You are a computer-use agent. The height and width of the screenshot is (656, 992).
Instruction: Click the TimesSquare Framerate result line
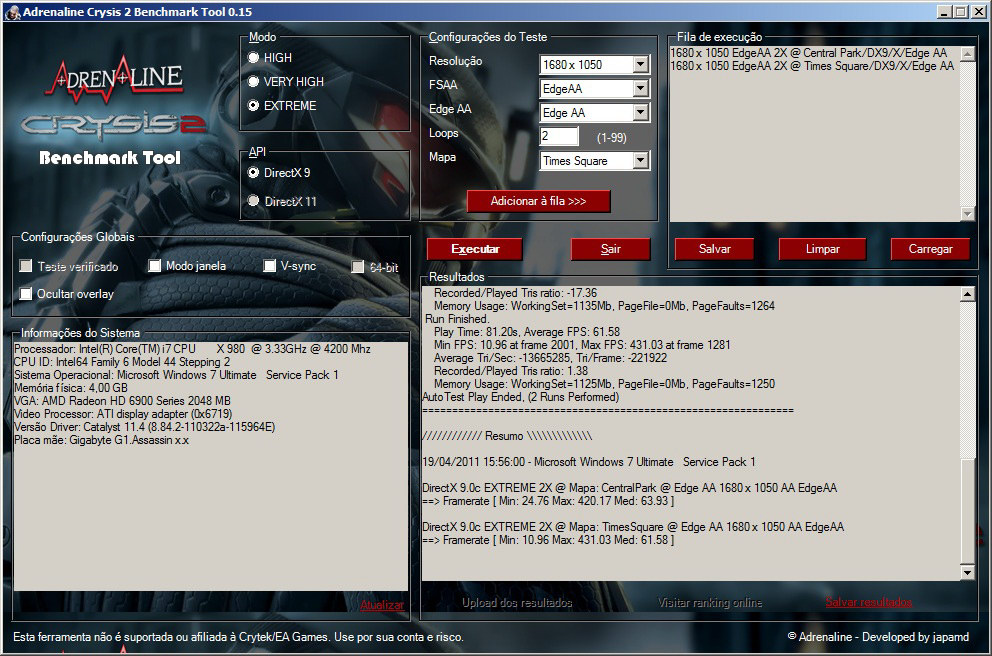[x=548, y=540]
